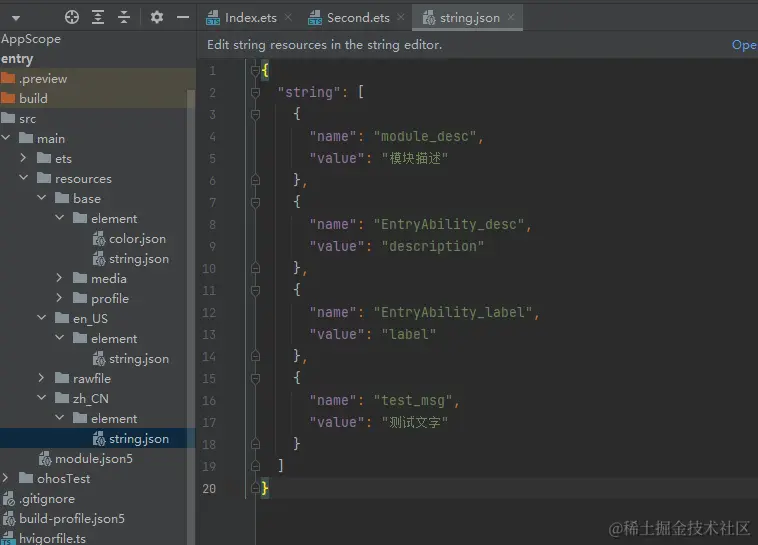Open string.json under base element

click(139, 259)
